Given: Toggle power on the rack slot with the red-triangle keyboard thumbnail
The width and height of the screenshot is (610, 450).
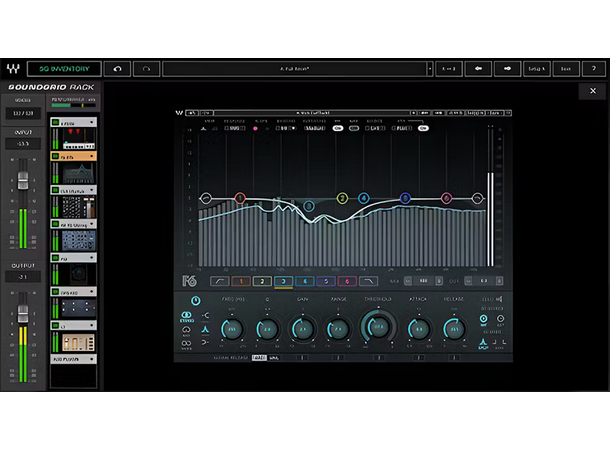Looking at the screenshot, I should coord(55,123).
